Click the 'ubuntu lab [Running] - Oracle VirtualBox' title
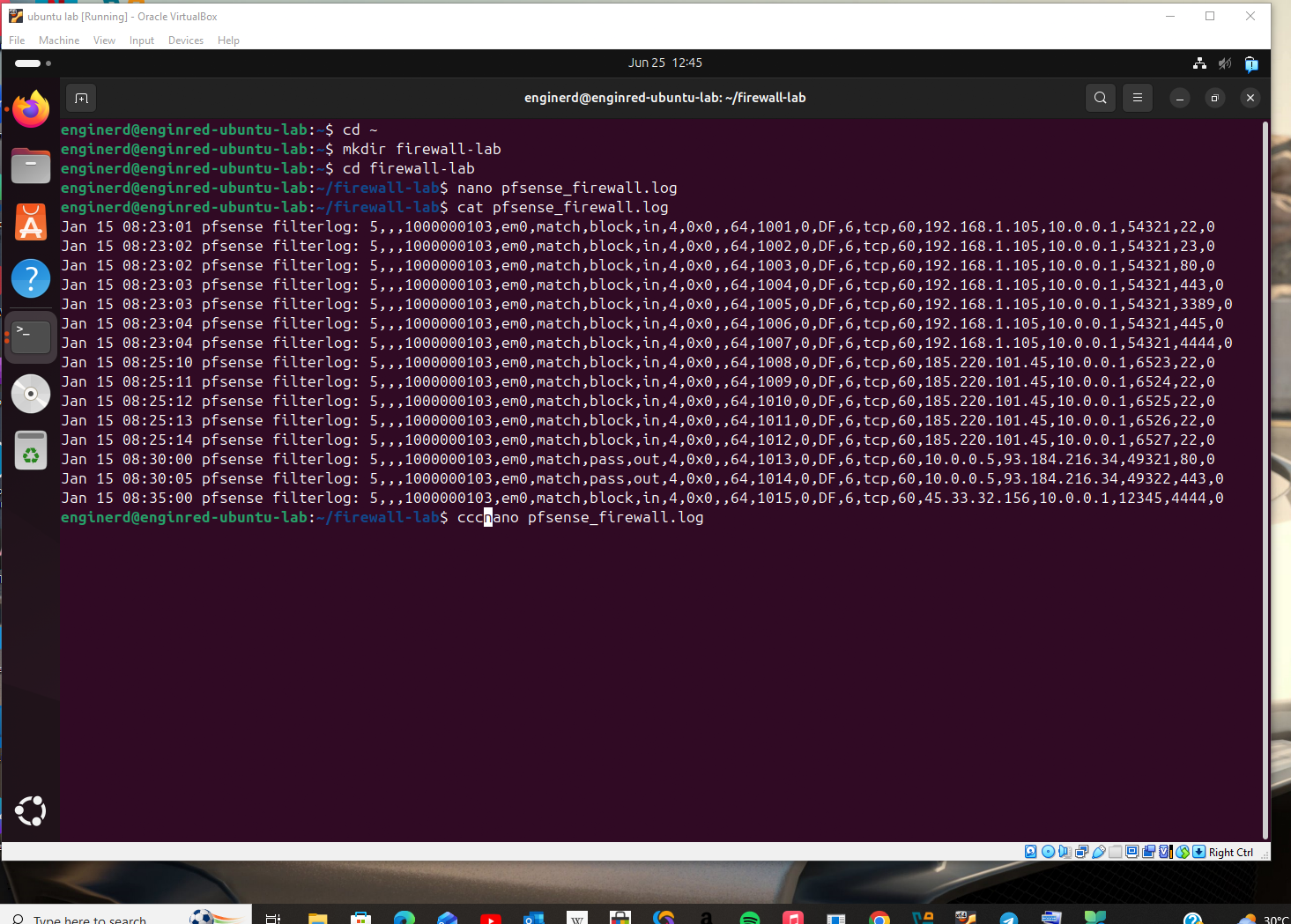This screenshot has height=924, width=1291. (122, 17)
